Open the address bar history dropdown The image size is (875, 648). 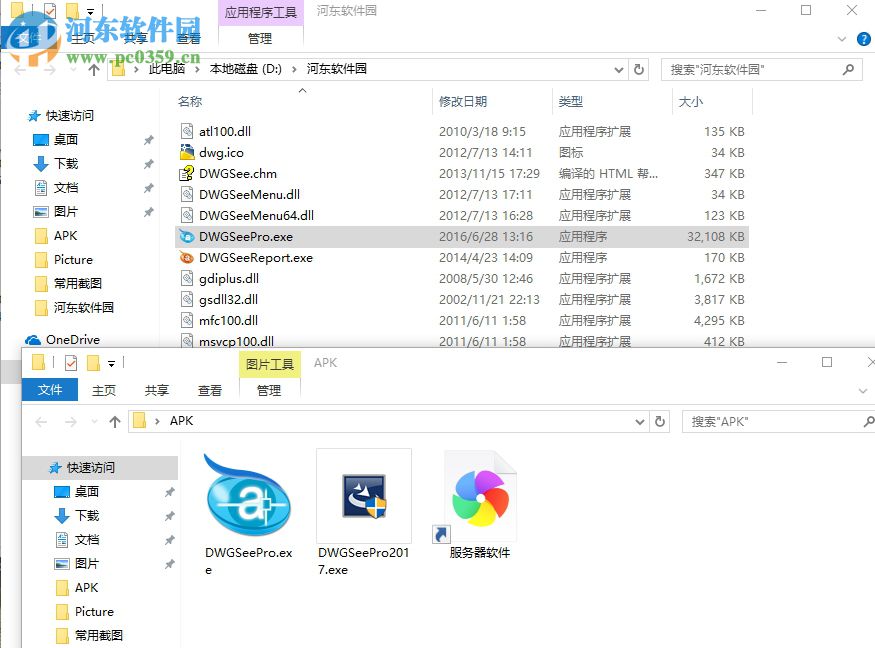pyautogui.click(x=618, y=69)
